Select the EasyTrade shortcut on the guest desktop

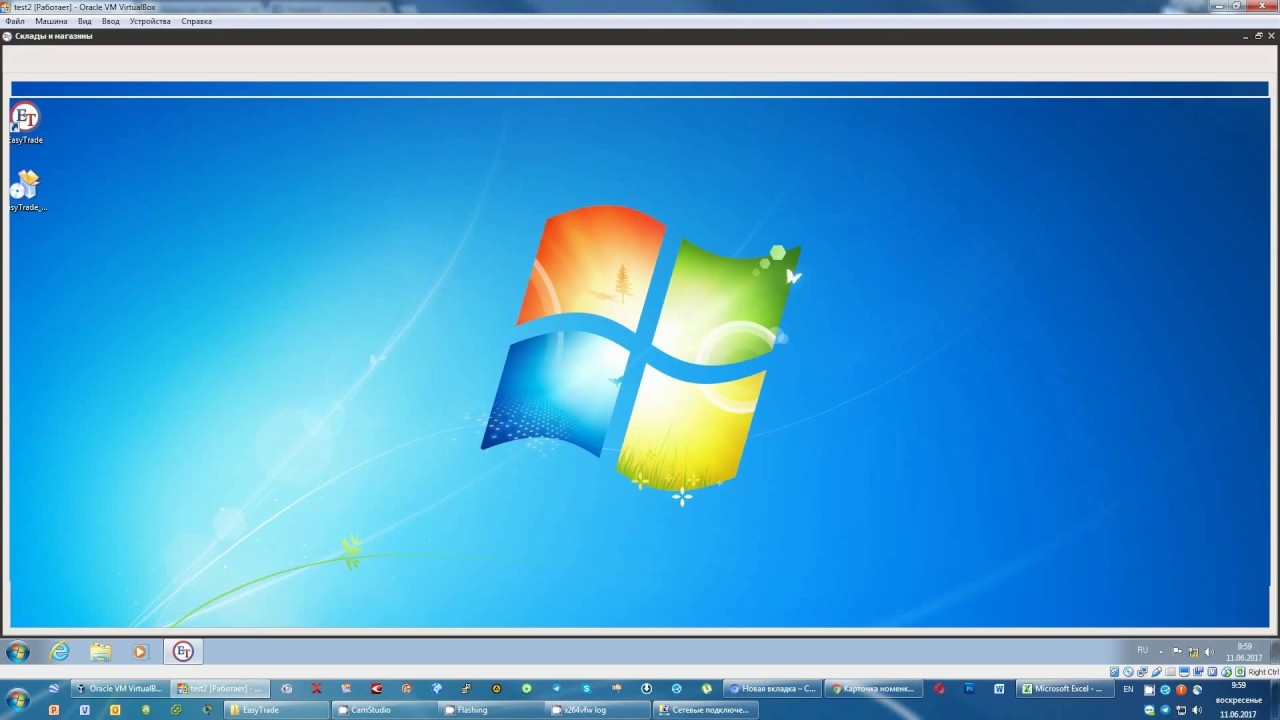tap(26, 123)
